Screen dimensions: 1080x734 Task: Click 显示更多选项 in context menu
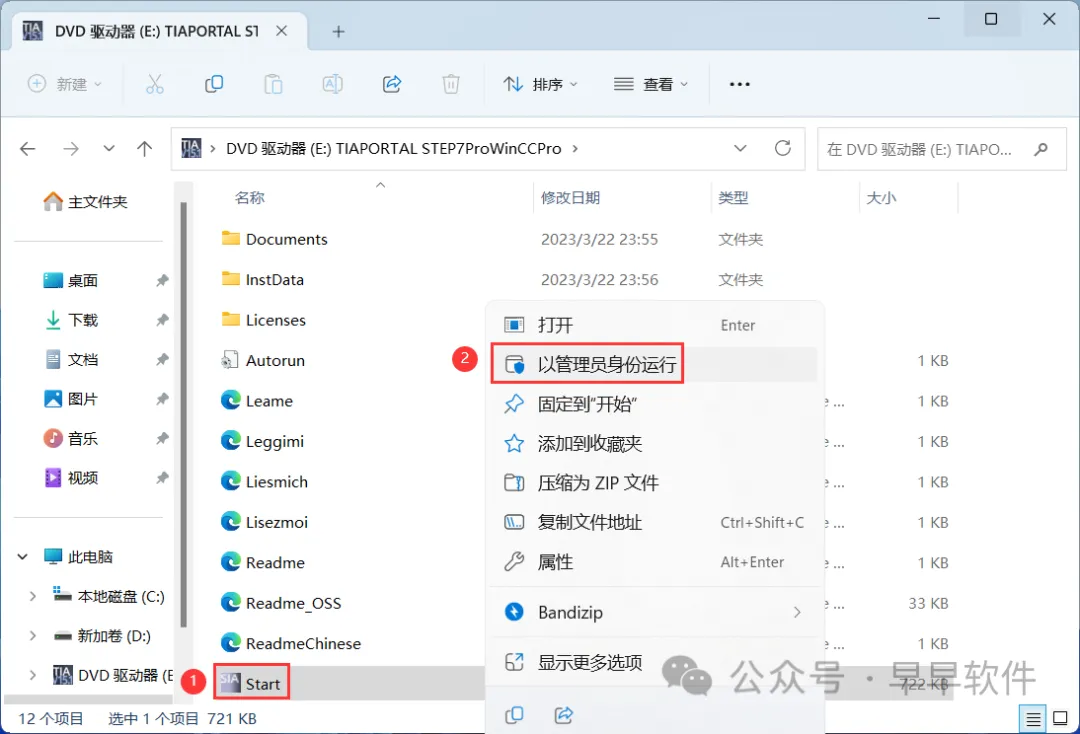pos(654,662)
